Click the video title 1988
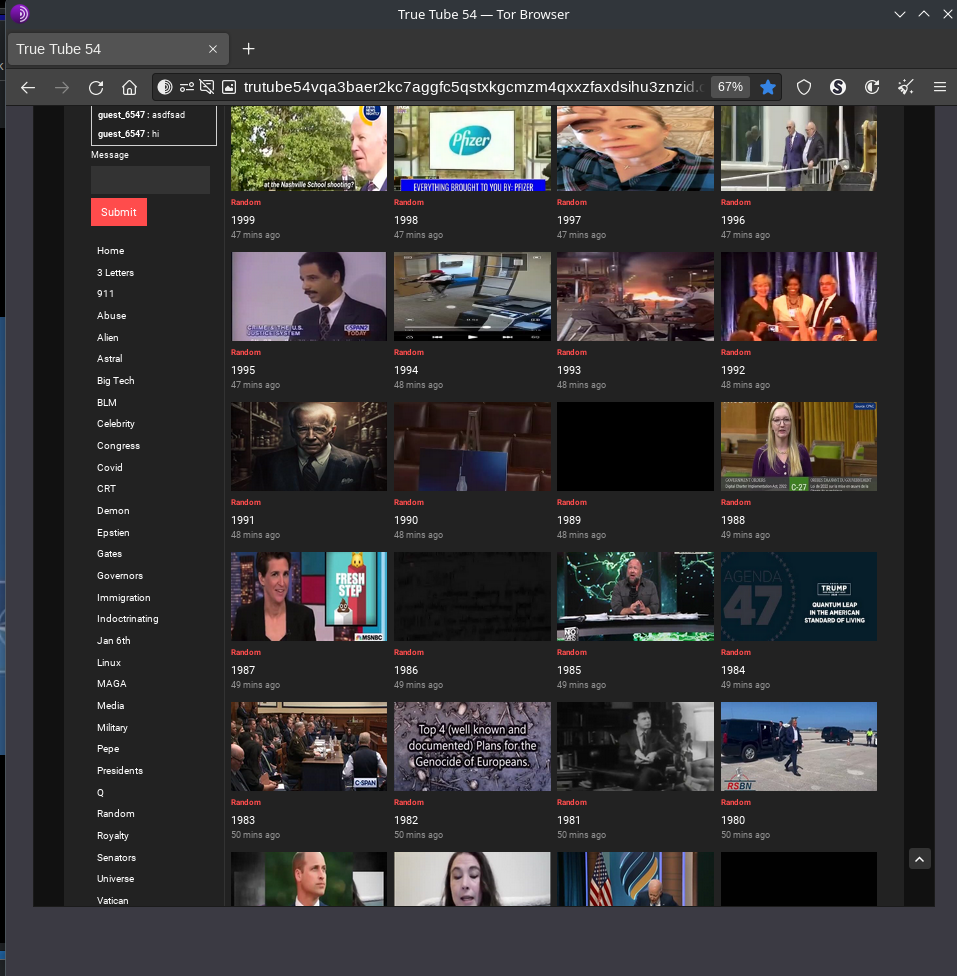Viewport: 957px width, 976px height. click(733, 520)
